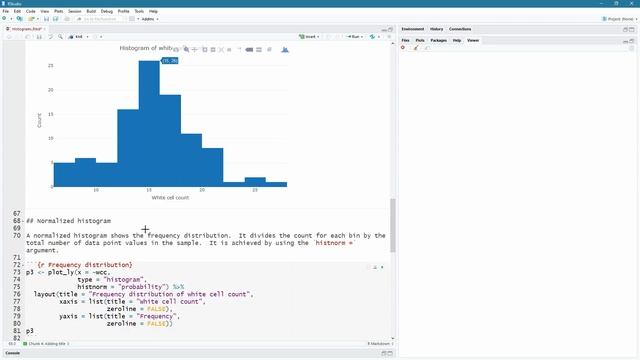
Task: Click the Go to file/function field
Action: 100,19
